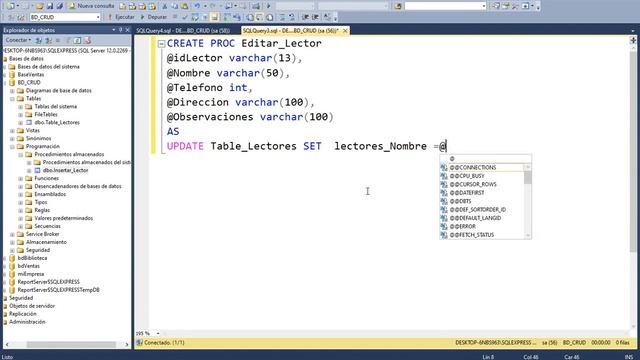Click the database engine query icon beside Nueva consulta
Viewport: 640px width, 360px height.
[x=123, y=6]
